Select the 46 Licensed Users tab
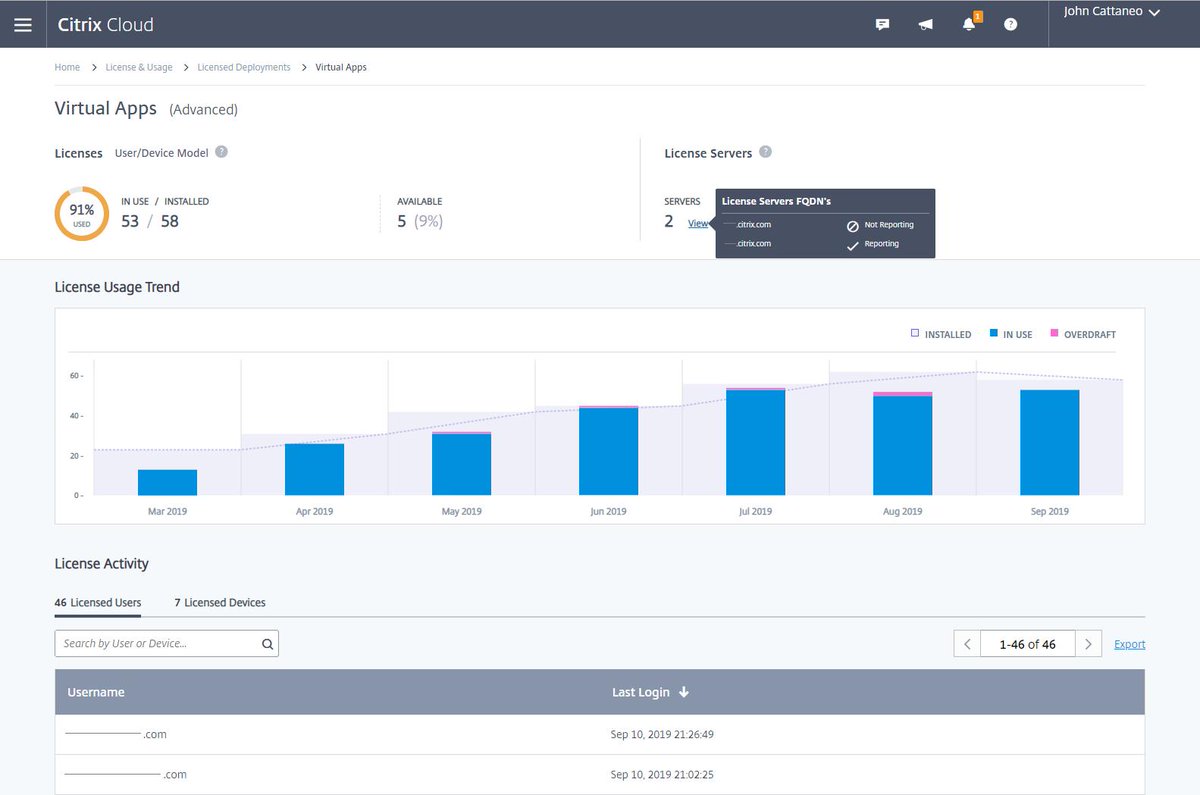The height and width of the screenshot is (795, 1200). tap(98, 602)
